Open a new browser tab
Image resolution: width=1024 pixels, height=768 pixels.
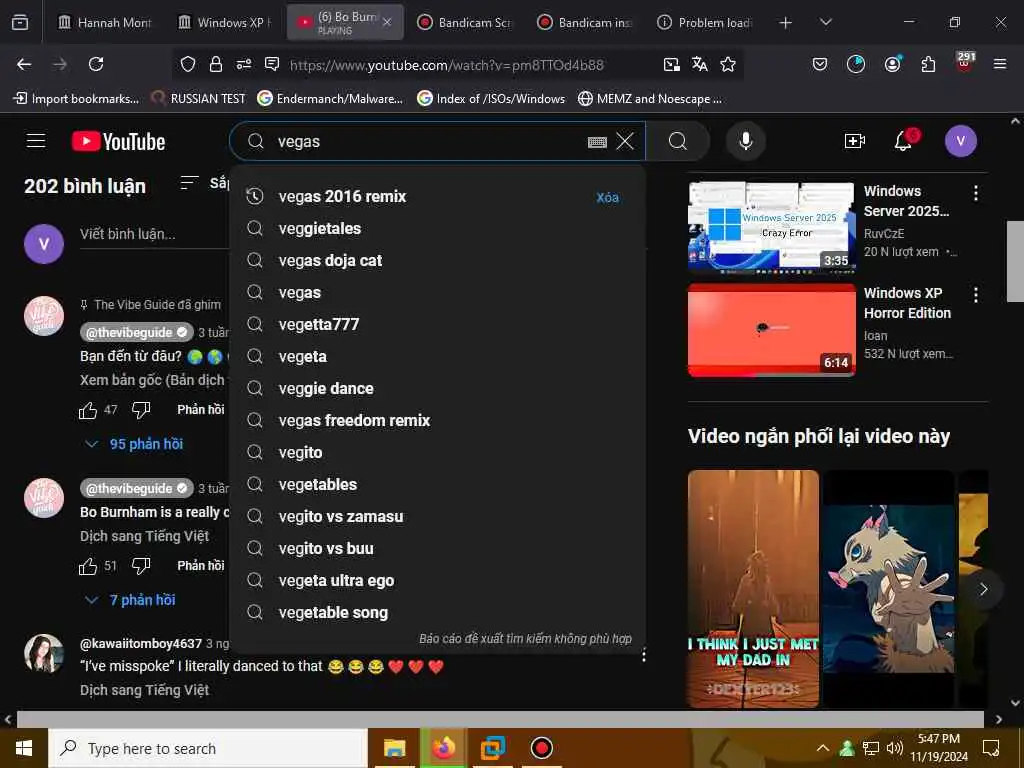(x=786, y=23)
